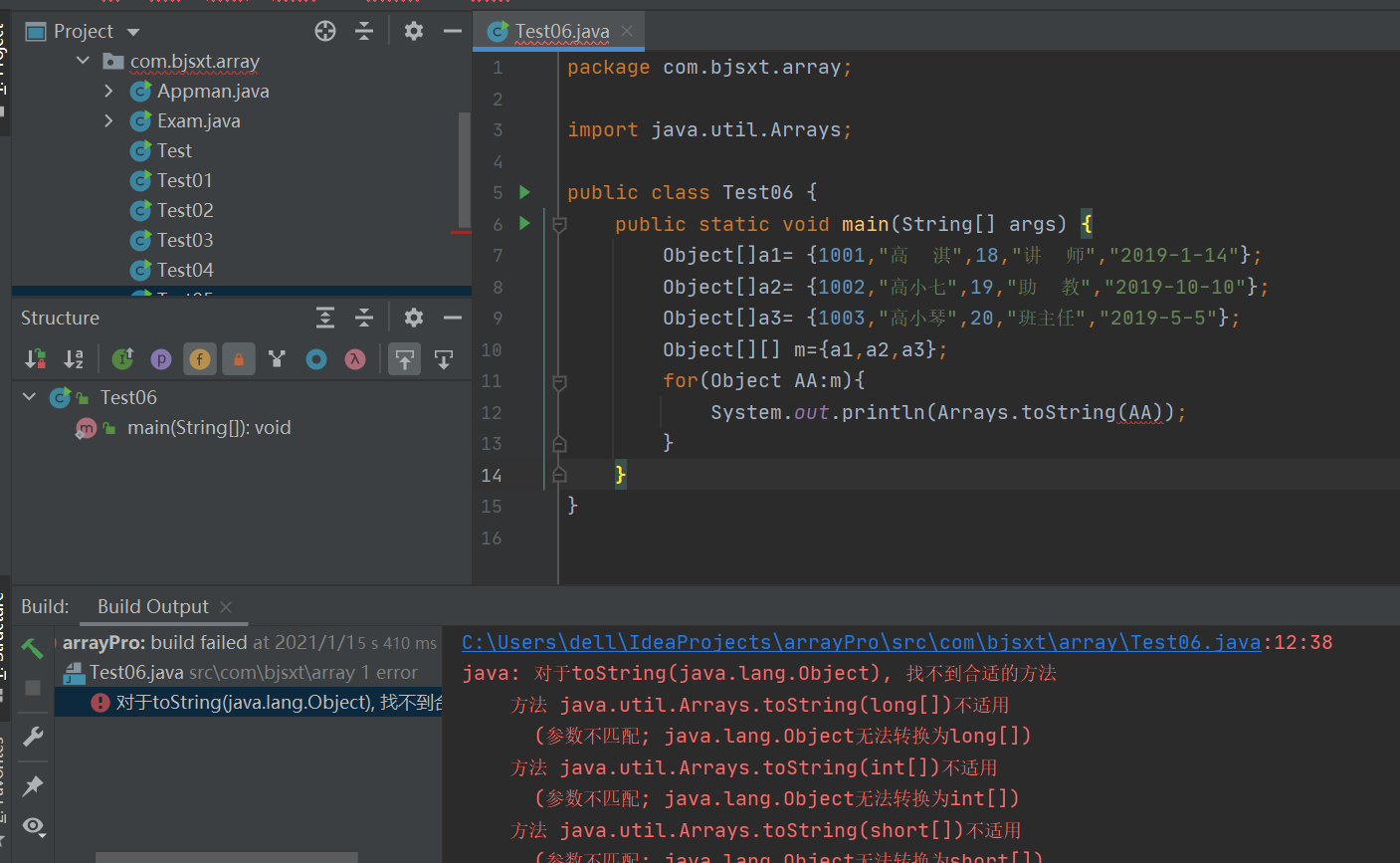Toggle show non-public members
The width and height of the screenshot is (1400, 863).
point(239,359)
